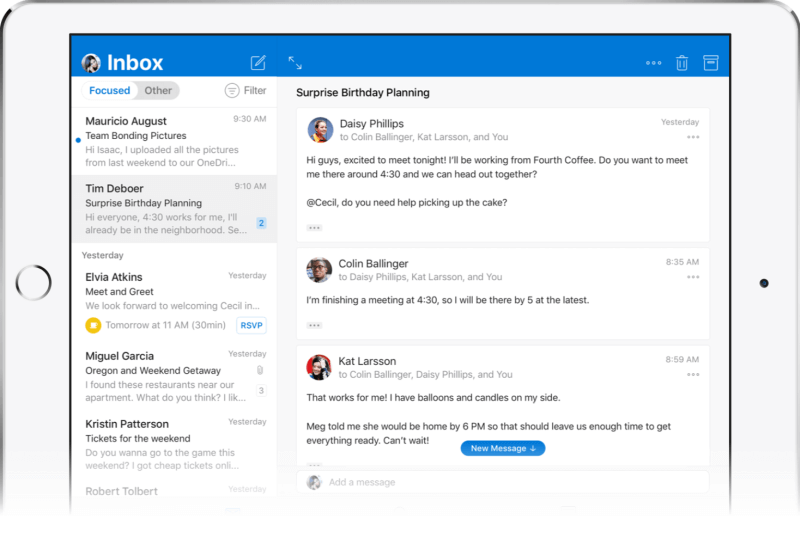
Task: Click Daisy Phillips's avatar photo
Action: click(x=320, y=130)
